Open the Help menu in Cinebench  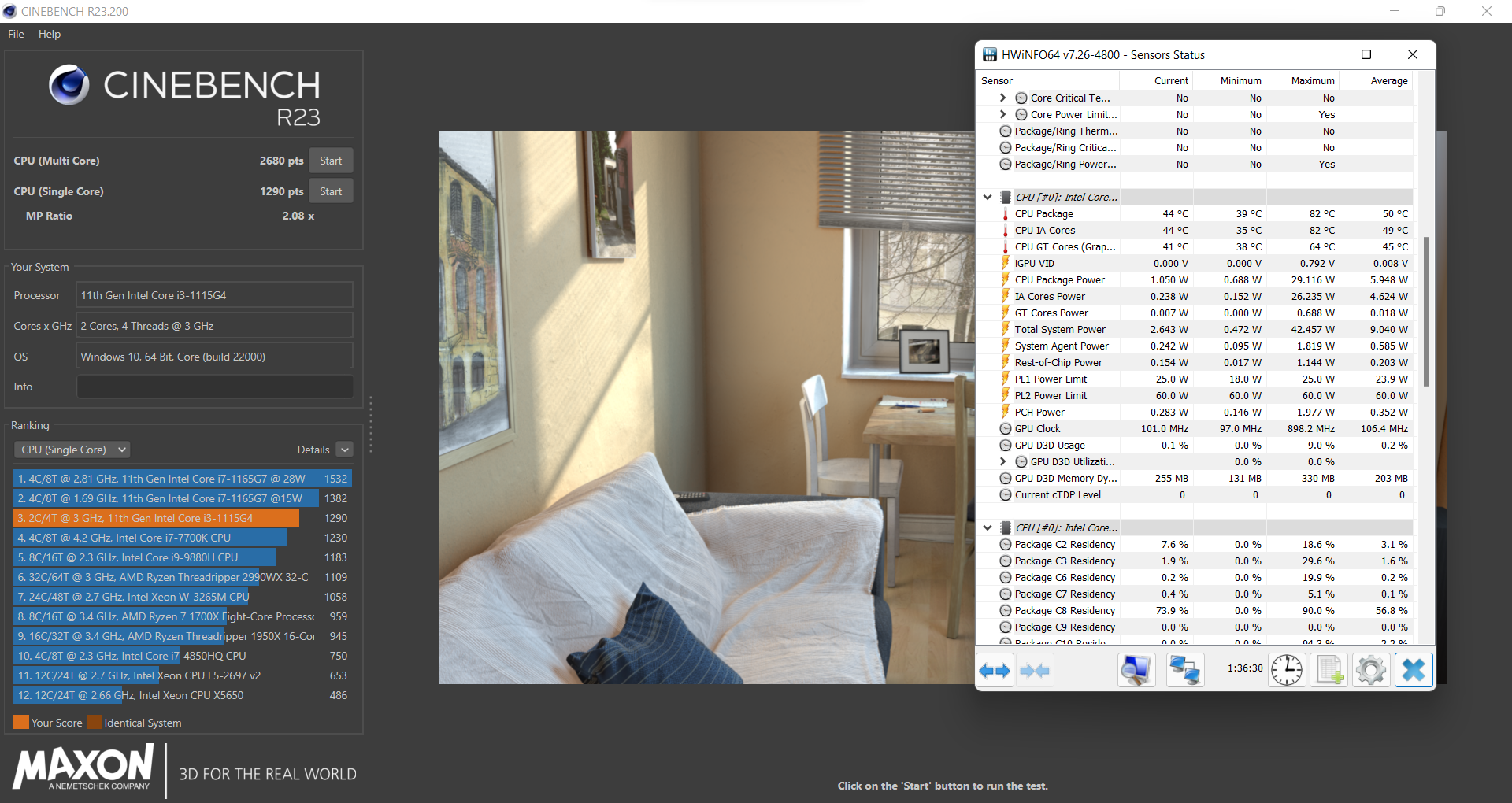pyautogui.click(x=50, y=34)
